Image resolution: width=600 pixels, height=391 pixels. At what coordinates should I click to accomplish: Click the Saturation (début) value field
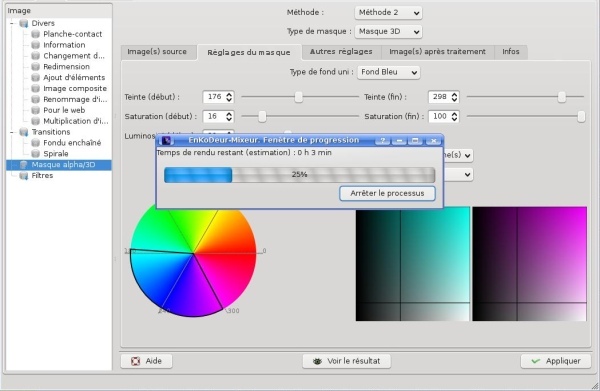point(213,116)
